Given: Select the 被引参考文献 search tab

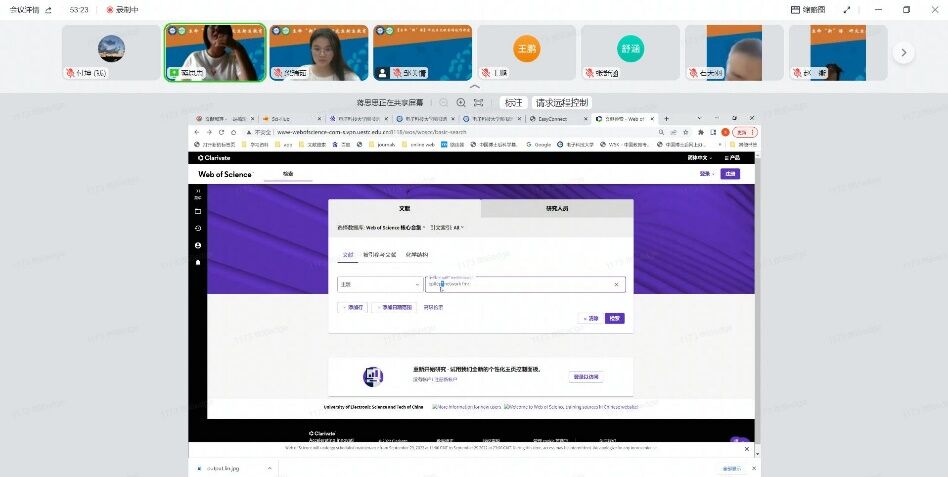Looking at the screenshot, I should (x=379, y=255).
